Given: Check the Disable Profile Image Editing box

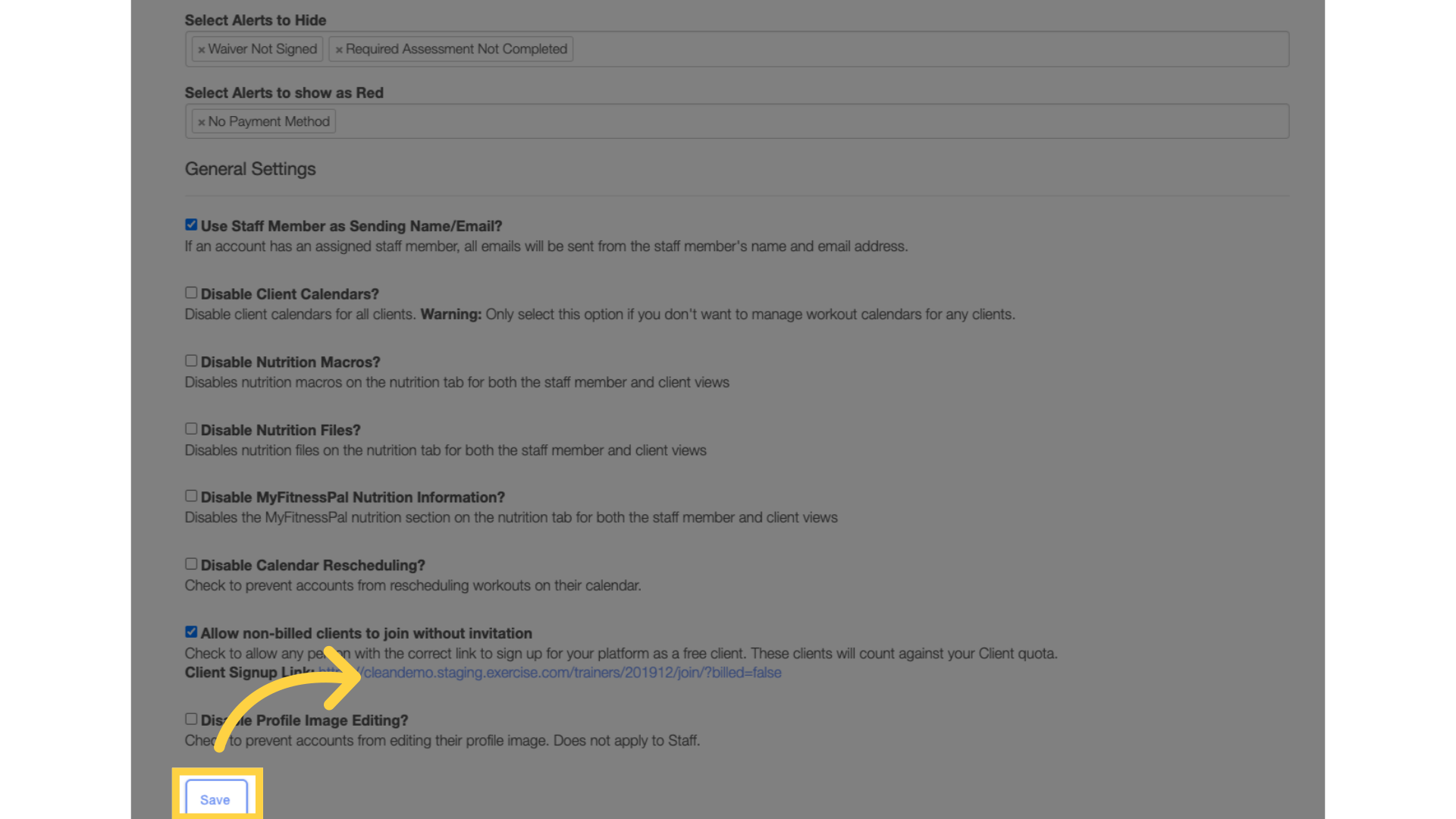Looking at the screenshot, I should (191, 719).
